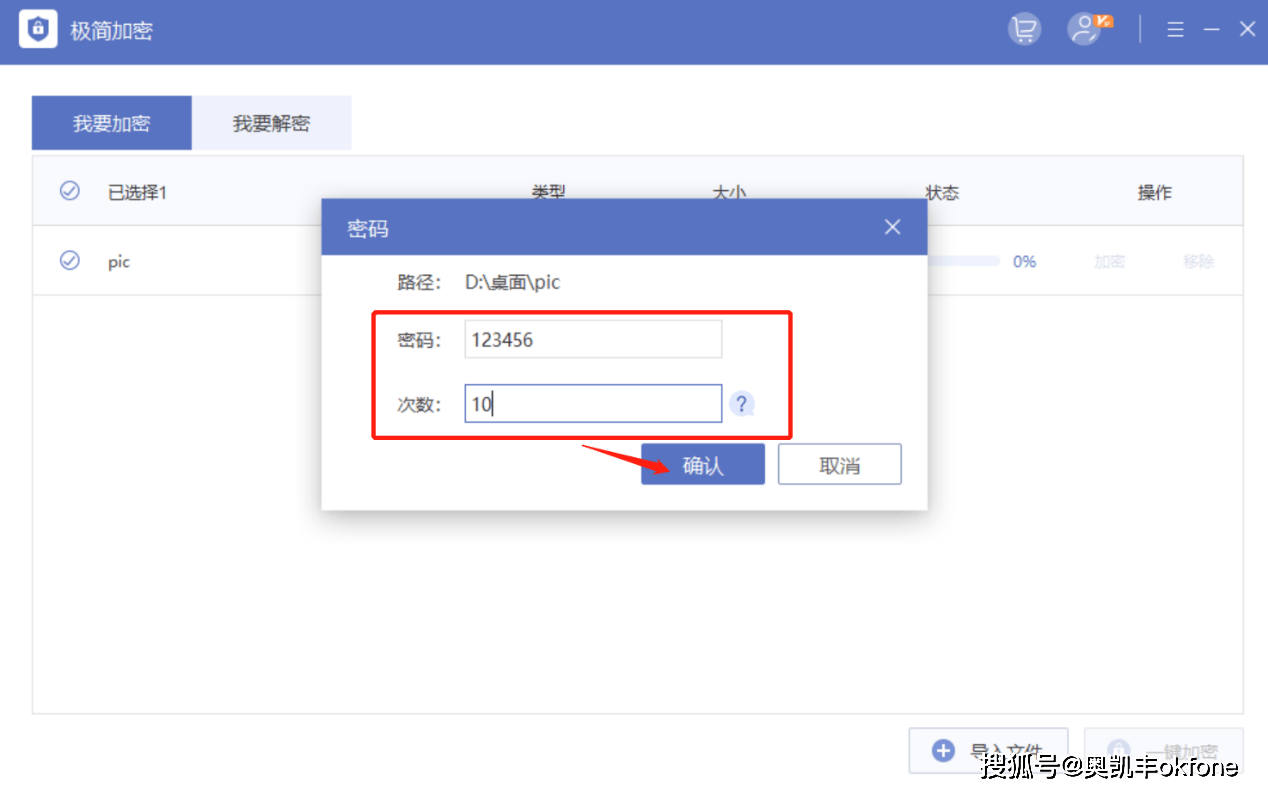Open the hamburger menu icon
The image size is (1268, 794).
coord(1176,30)
